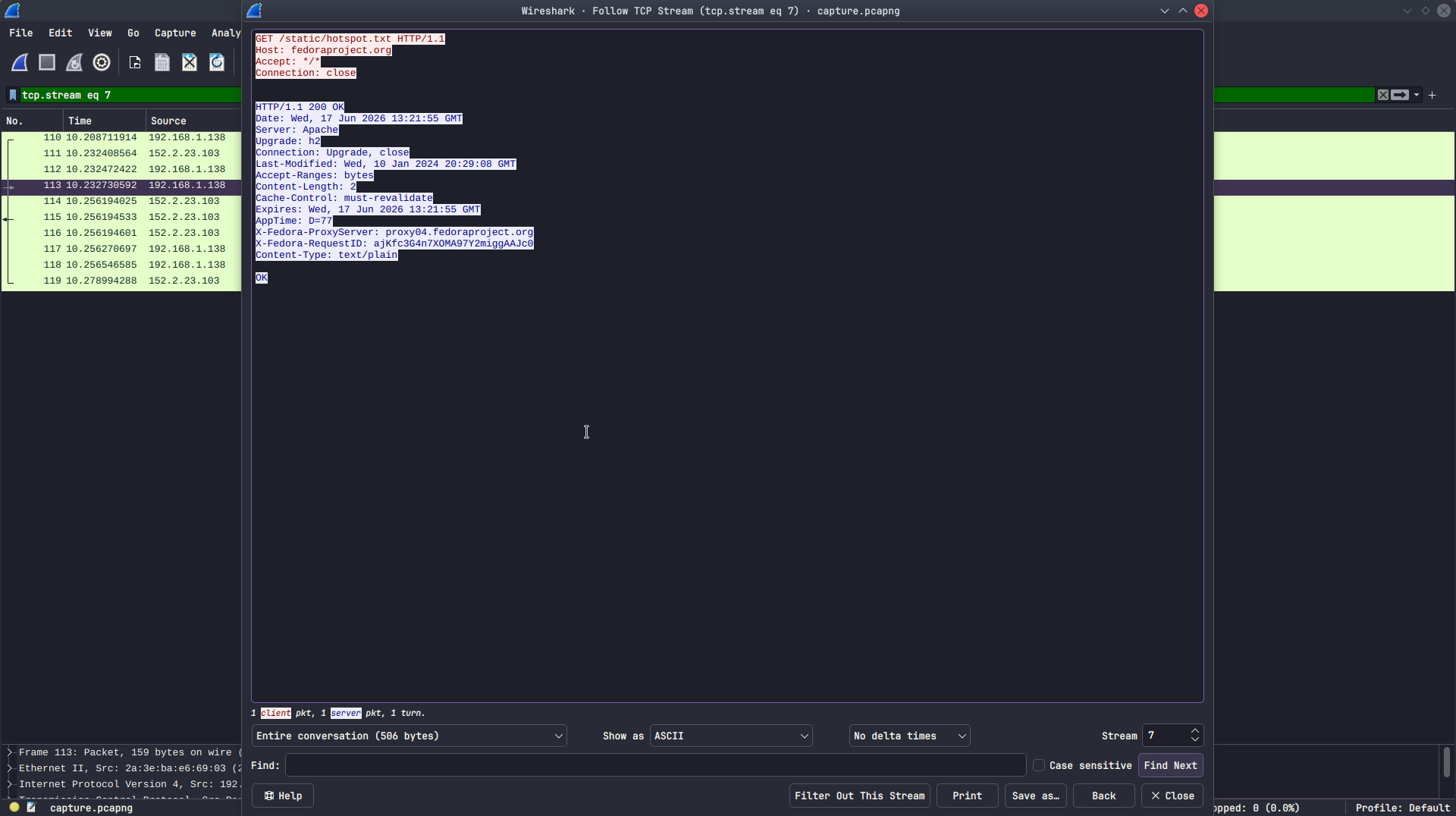Click the X-Fedora-ProxyServer header line
1456x816 pixels.
(394, 233)
